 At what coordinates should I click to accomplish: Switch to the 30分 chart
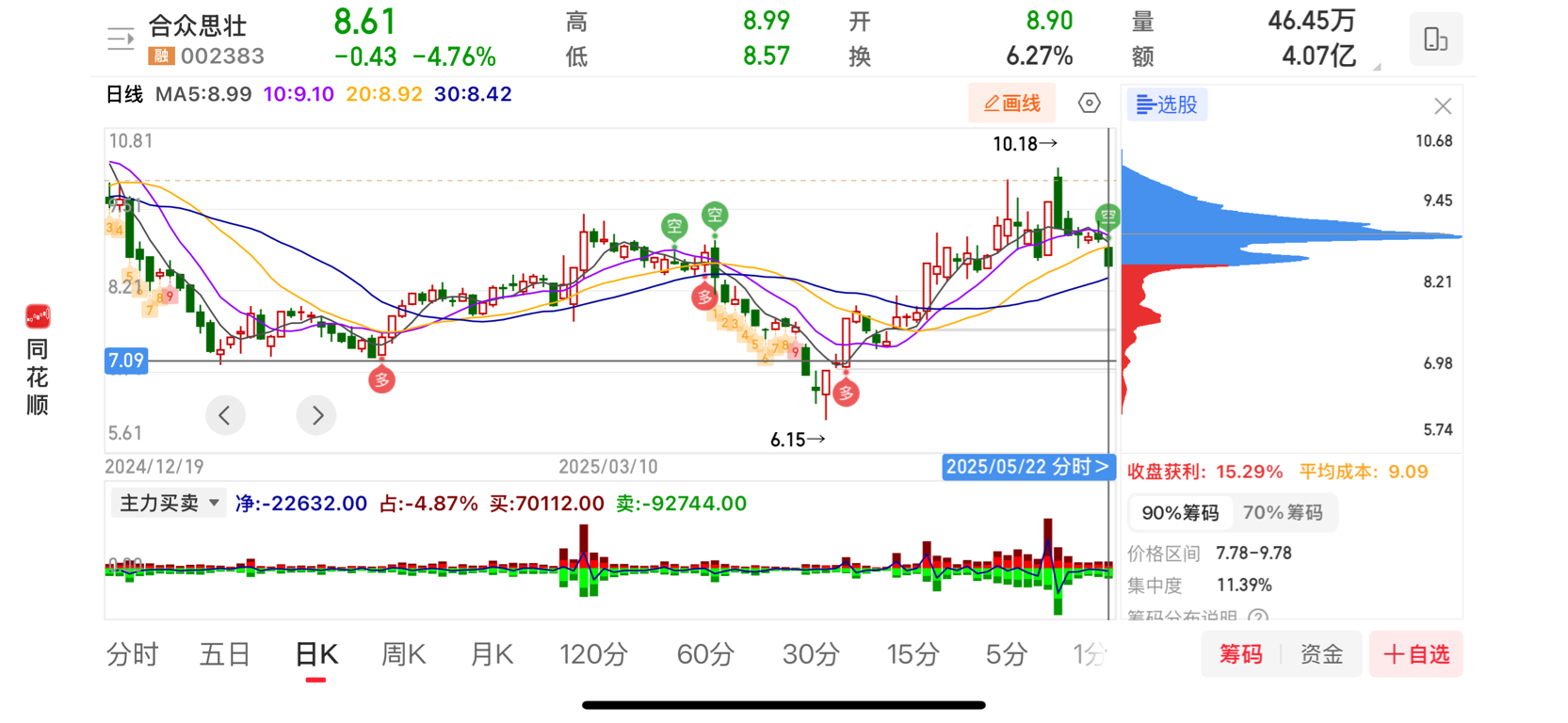[811, 654]
